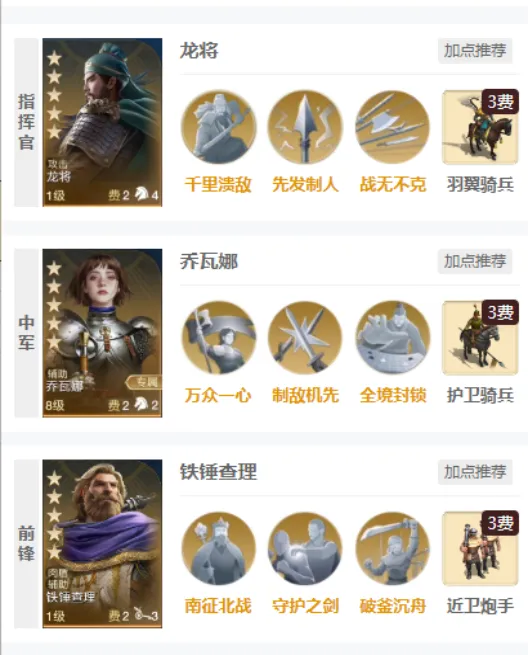View the 乔瓦娜 hero portrait card
The image size is (528, 655).
click(x=102, y=333)
